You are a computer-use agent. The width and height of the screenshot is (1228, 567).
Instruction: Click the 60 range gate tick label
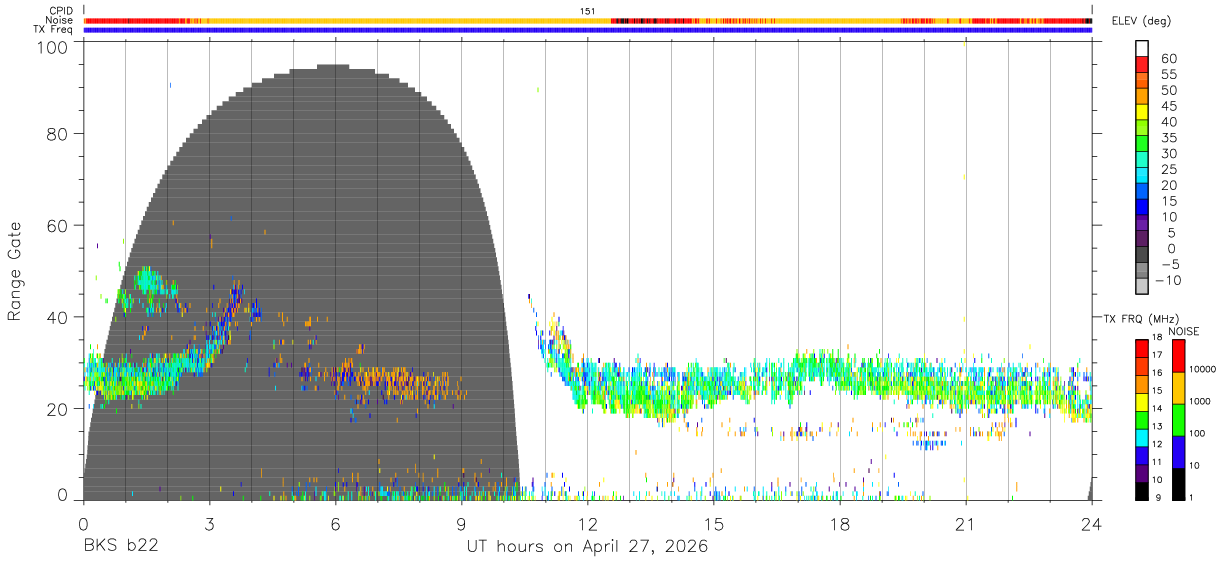click(x=56, y=225)
